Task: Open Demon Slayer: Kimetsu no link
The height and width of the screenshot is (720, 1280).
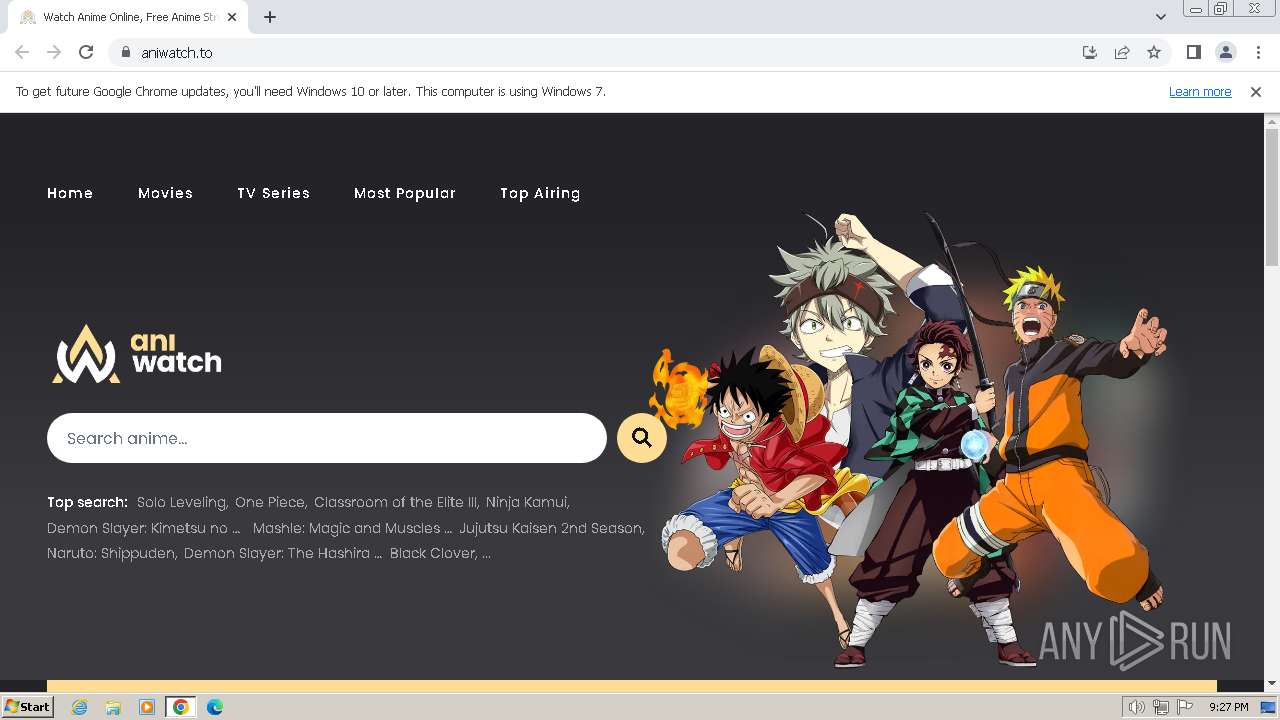Action: [x=144, y=528]
